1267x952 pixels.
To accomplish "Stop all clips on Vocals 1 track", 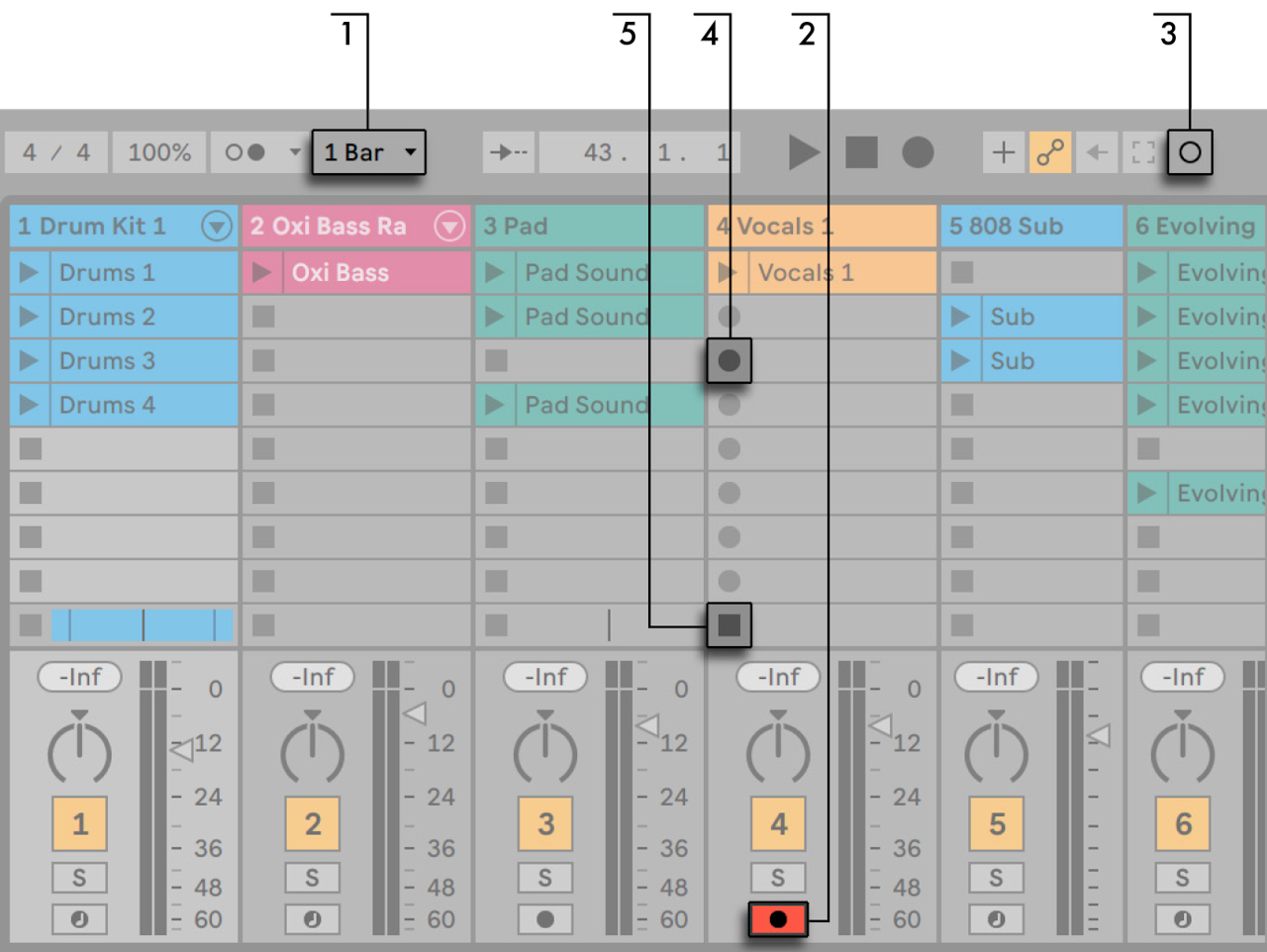I will pyautogui.click(x=730, y=624).
